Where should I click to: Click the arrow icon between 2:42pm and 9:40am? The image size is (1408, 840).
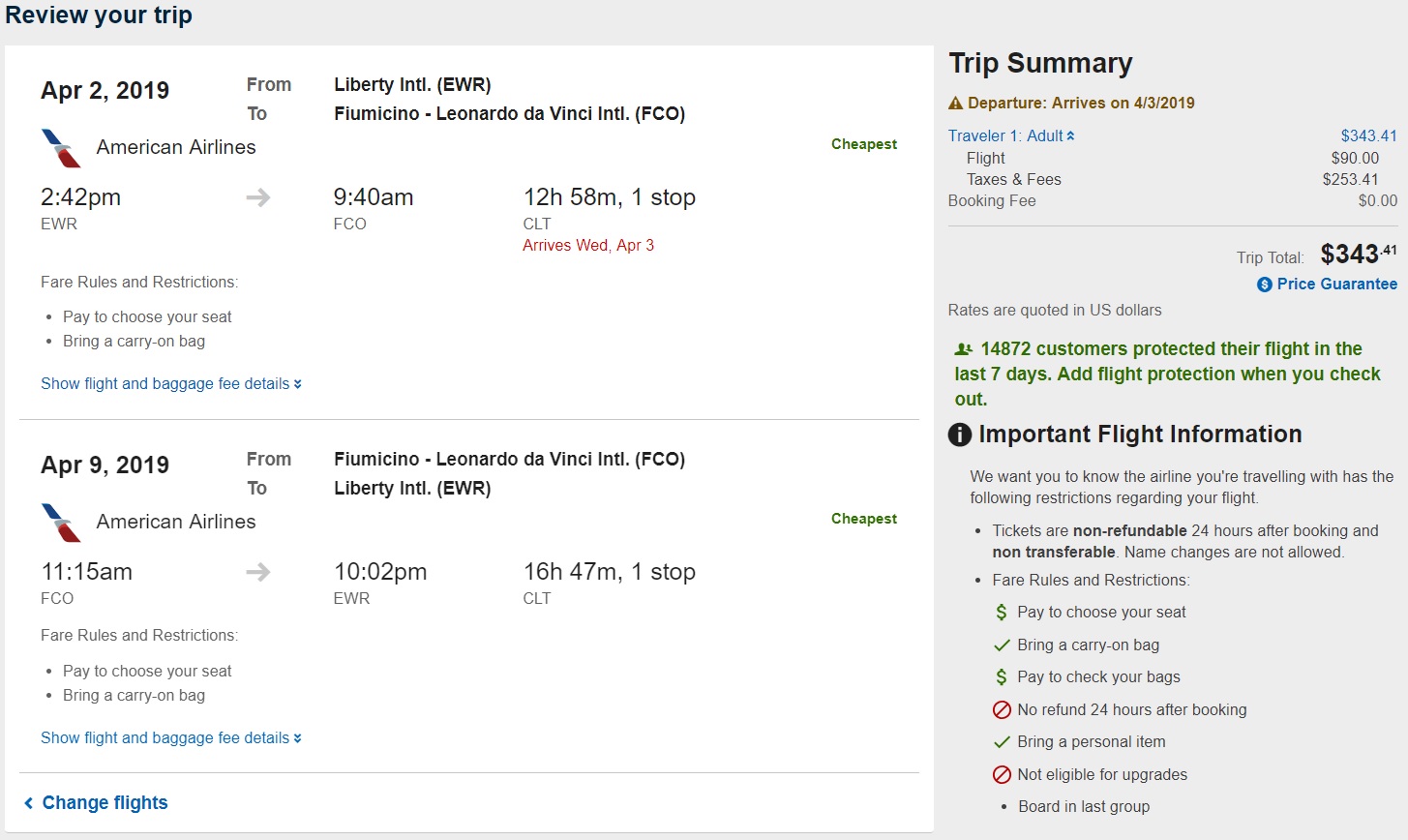coord(258,198)
